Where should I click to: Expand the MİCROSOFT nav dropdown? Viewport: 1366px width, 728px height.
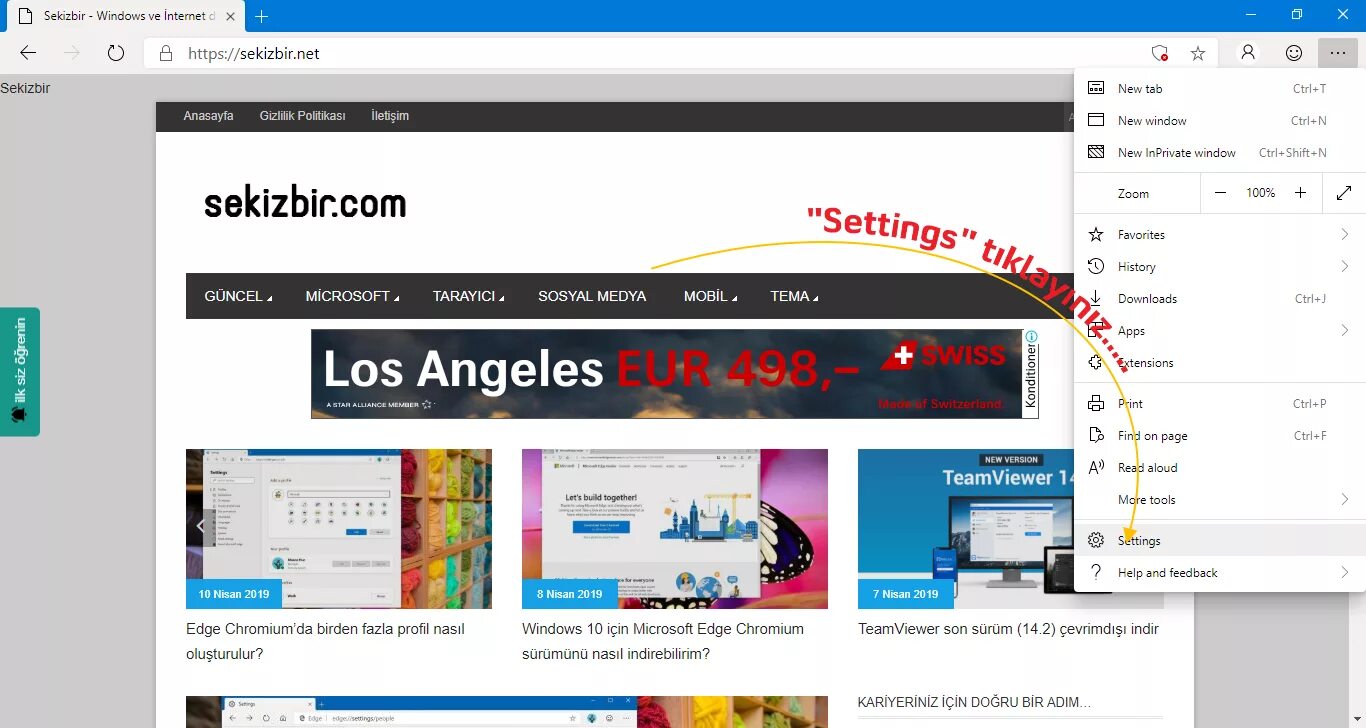352,296
